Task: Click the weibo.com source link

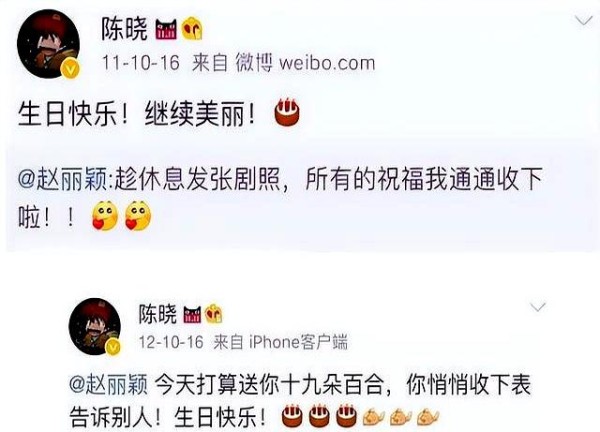Action: click(327, 63)
